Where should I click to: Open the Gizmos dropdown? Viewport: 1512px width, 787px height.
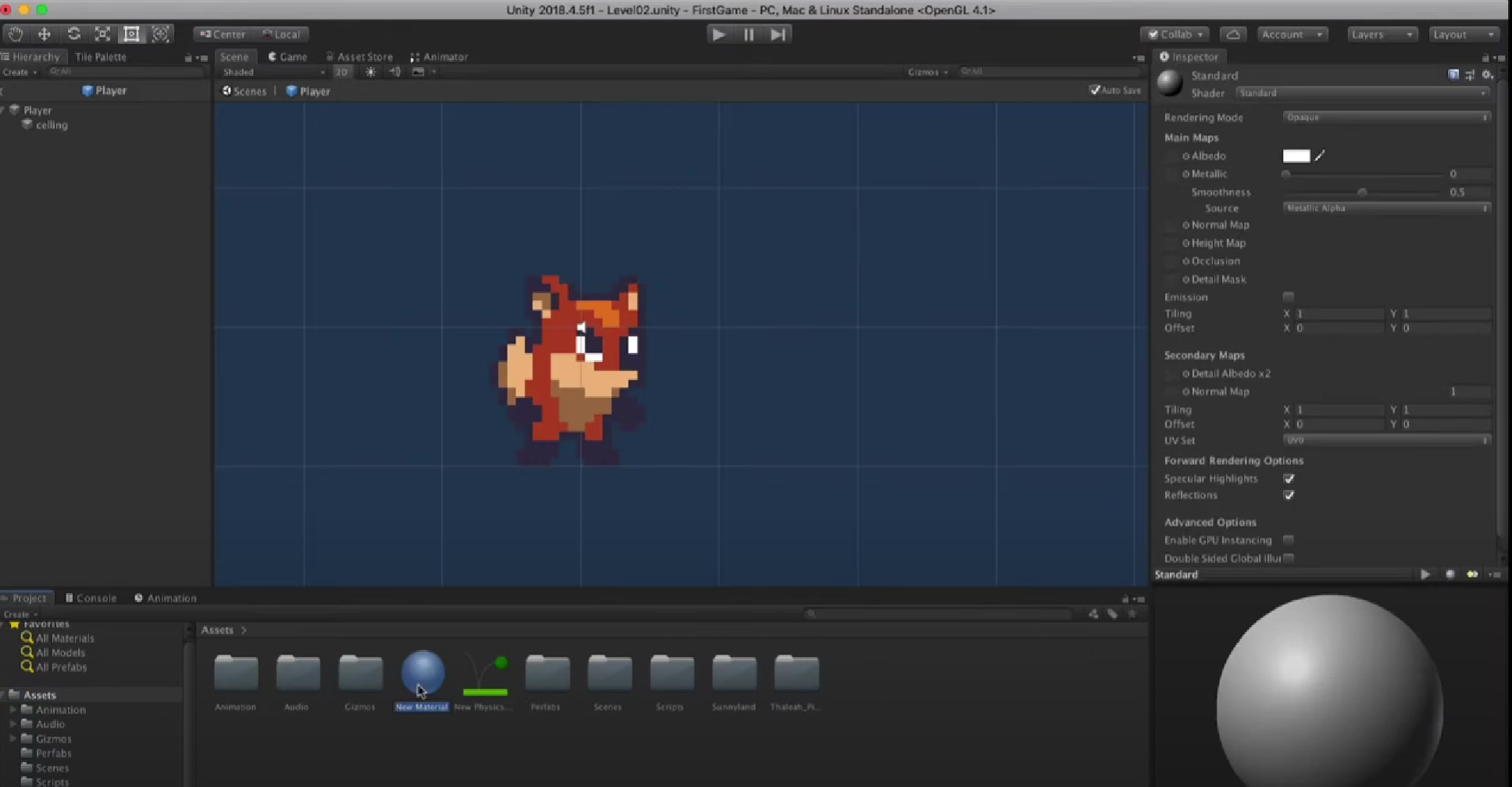point(928,72)
